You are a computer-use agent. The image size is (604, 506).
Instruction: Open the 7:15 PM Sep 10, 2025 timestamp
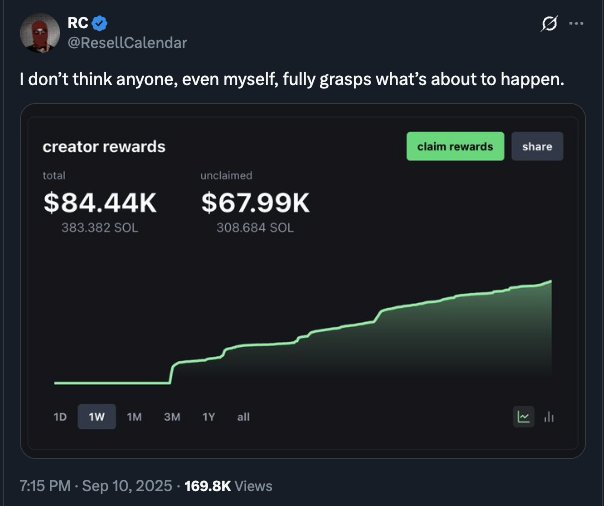96,486
